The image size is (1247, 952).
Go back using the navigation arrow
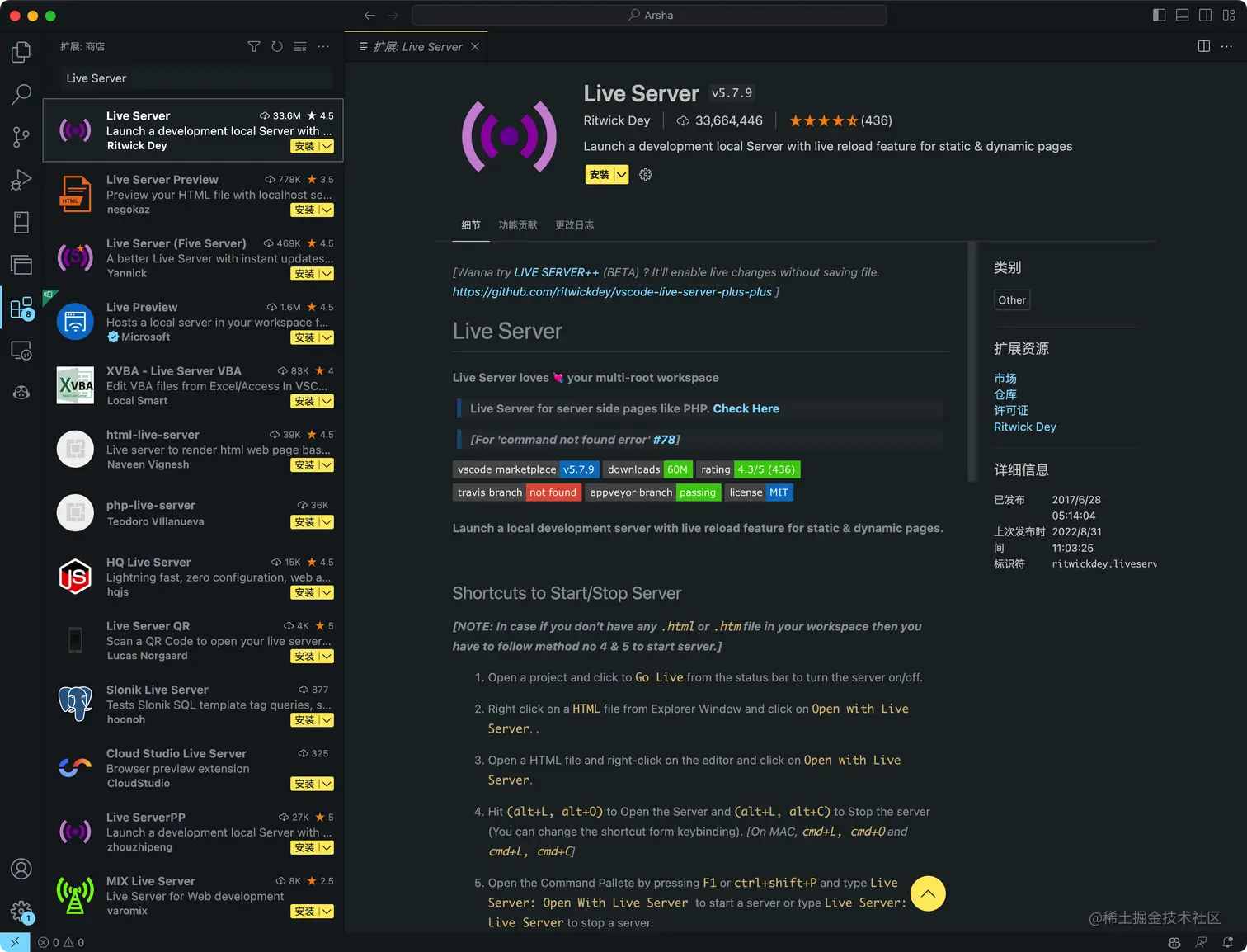369,15
